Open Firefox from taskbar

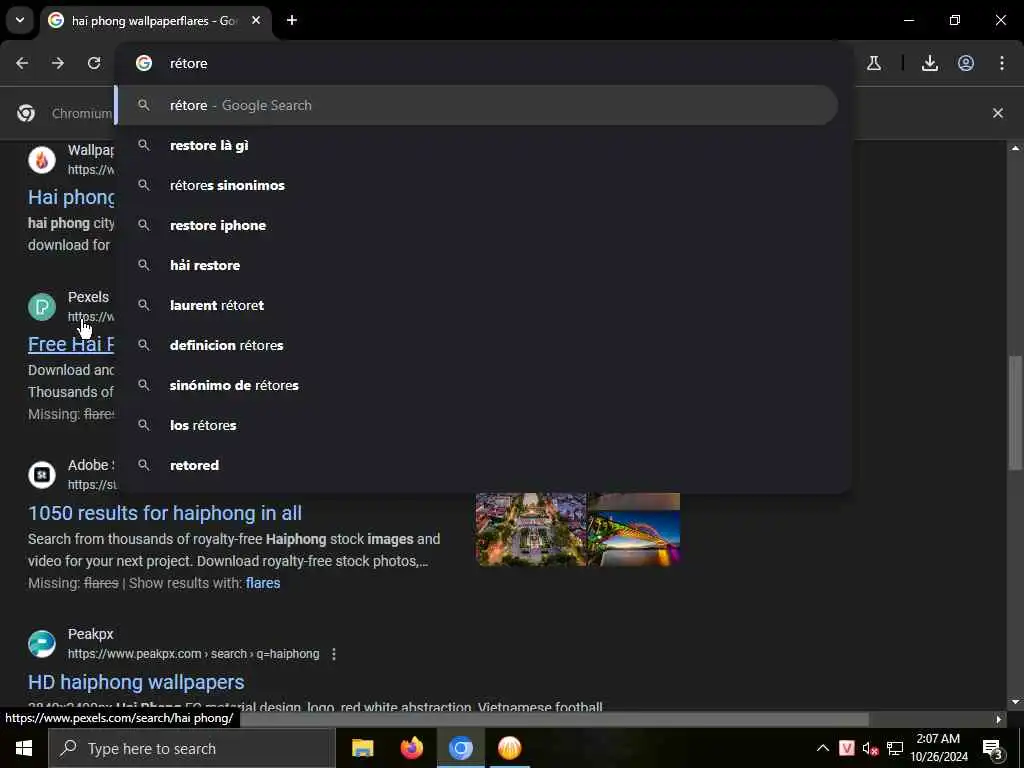(411, 748)
